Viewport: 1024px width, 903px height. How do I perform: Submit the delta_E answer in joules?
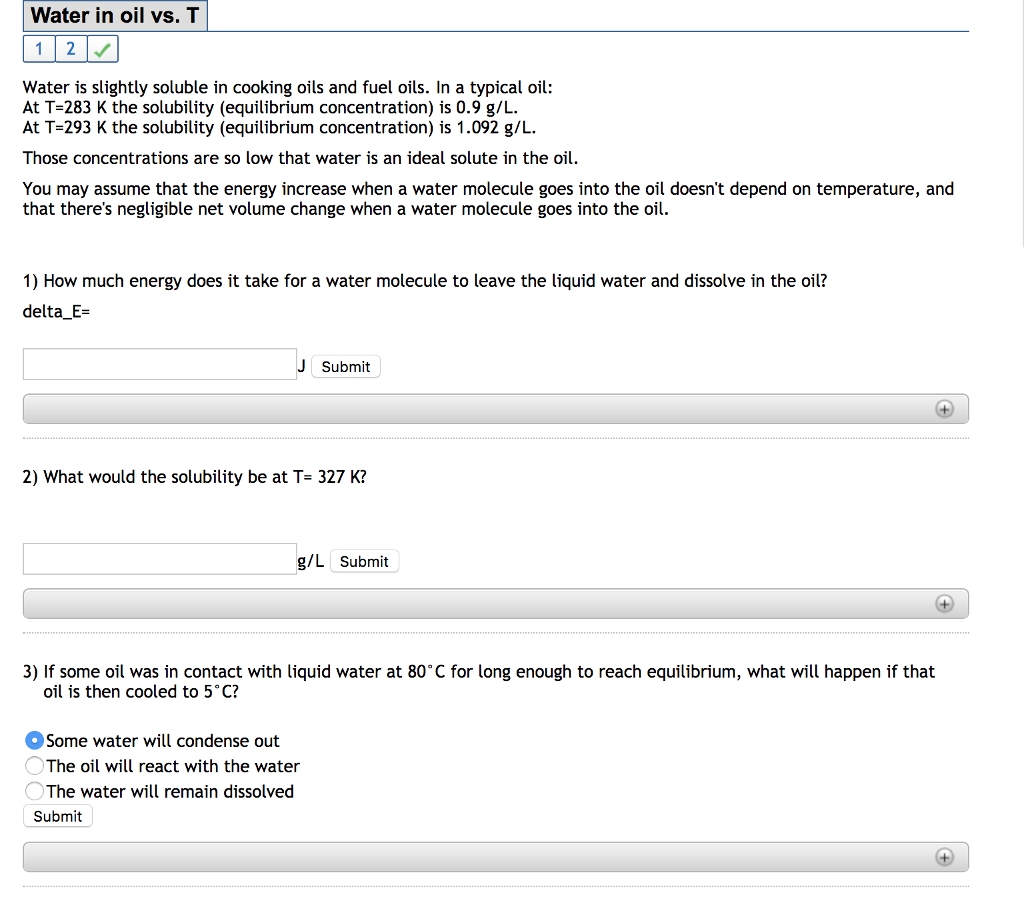pyautogui.click(x=346, y=367)
